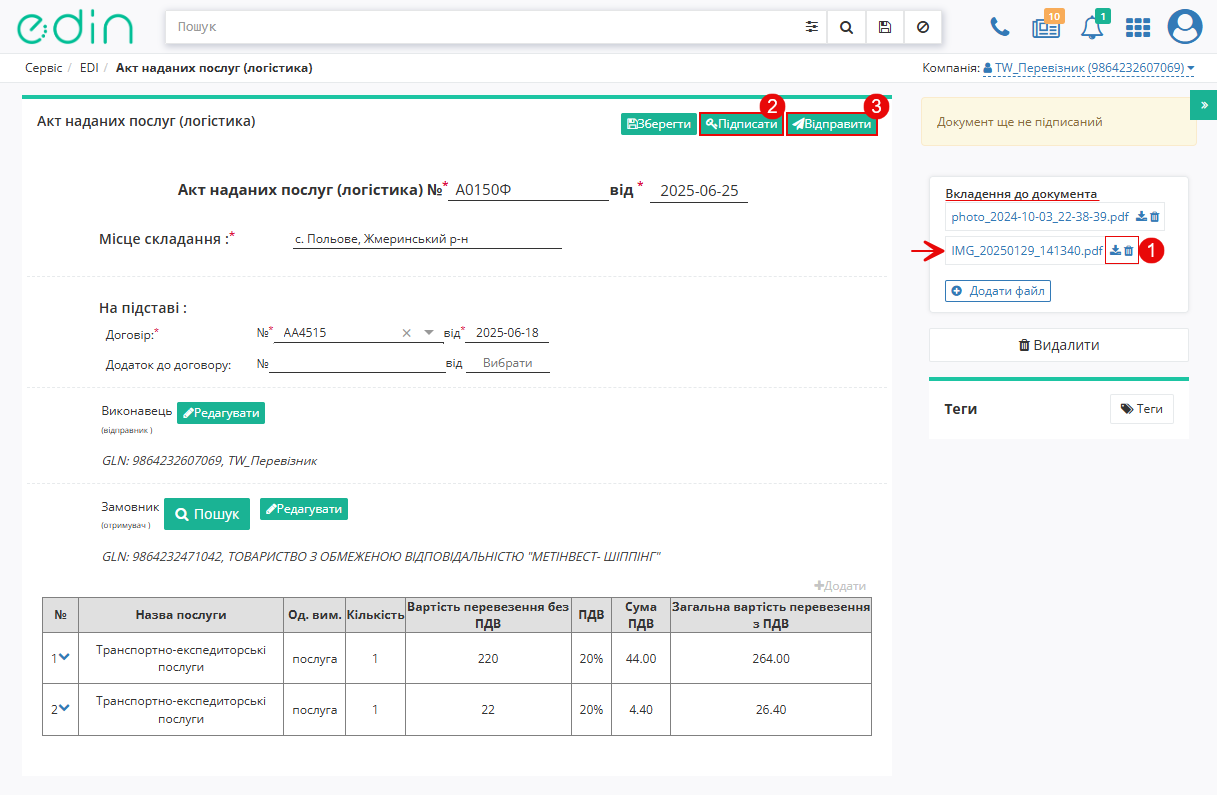Click the Видалити document button
Viewport: 1217px width, 795px height.
[1059, 345]
